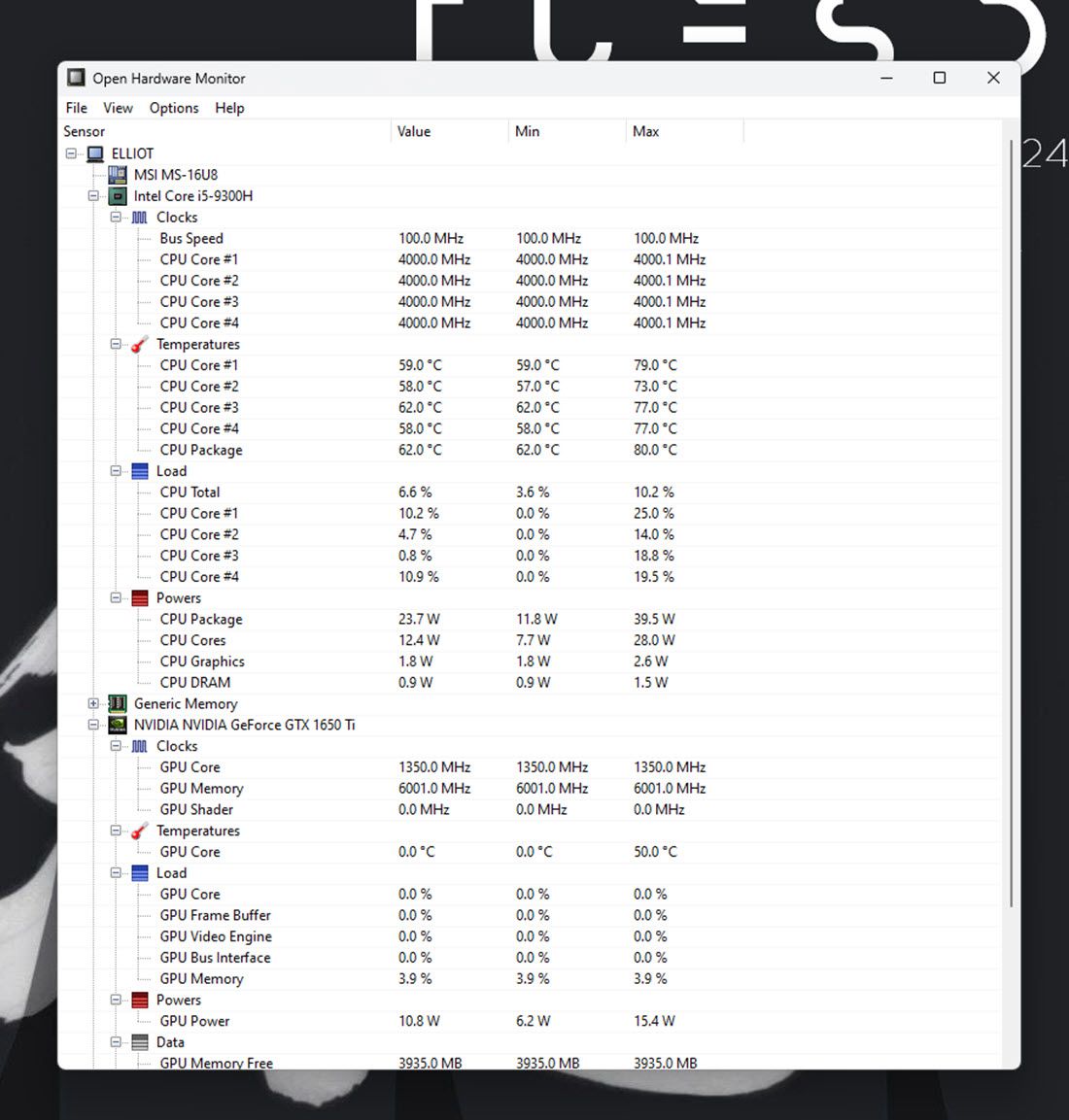This screenshot has width=1069, height=1120.
Task: Select CPU Core #1 under CPU Clocks
Action: (529, 259)
